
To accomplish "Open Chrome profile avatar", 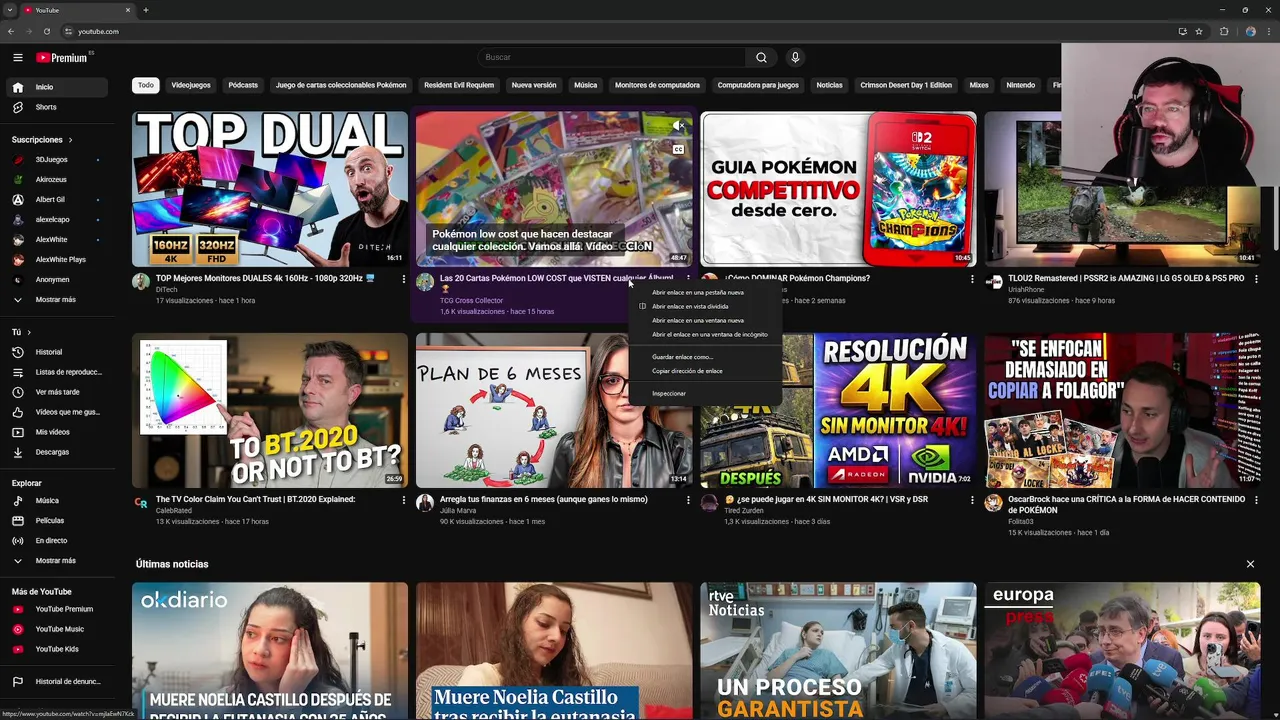I will 1251,31.
